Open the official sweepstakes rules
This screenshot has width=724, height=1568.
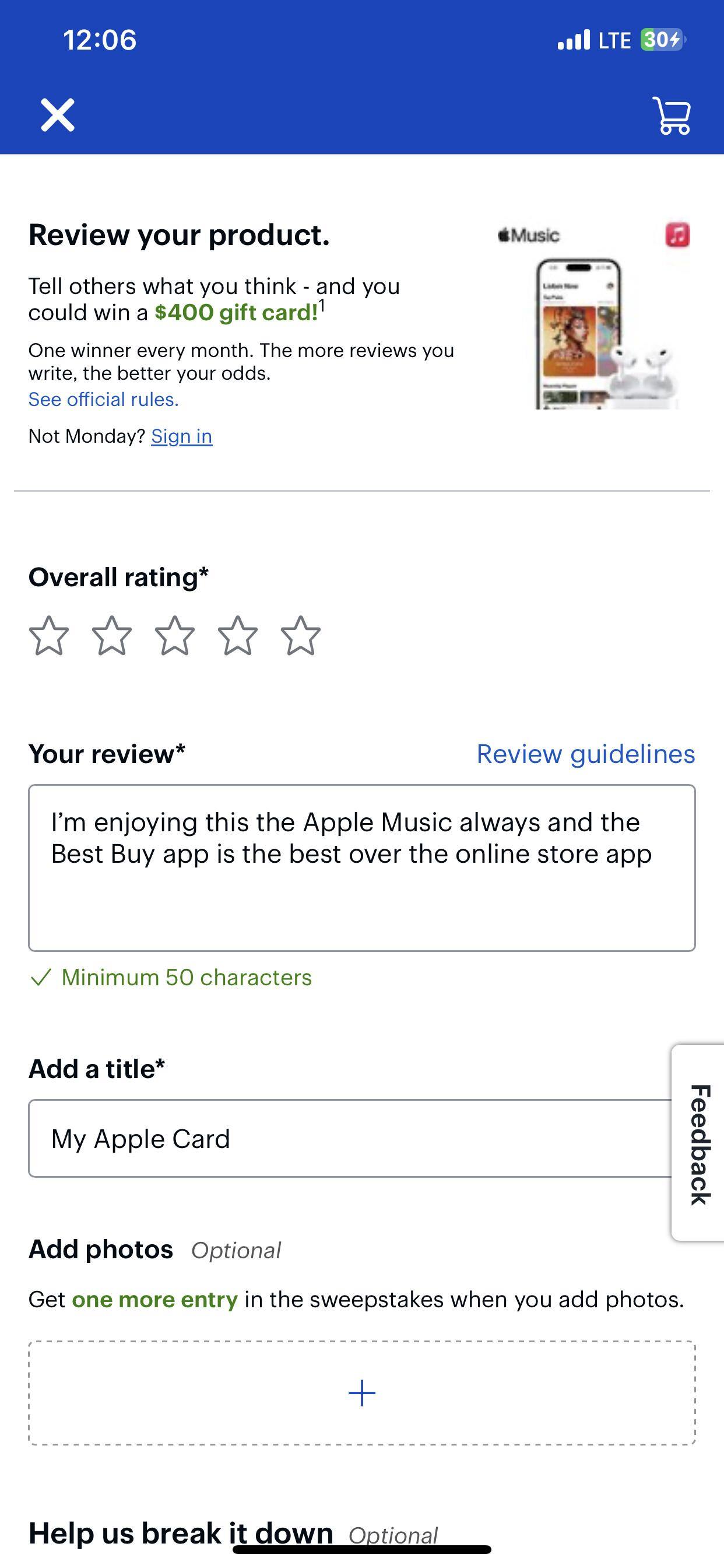(x=103, y=400)
